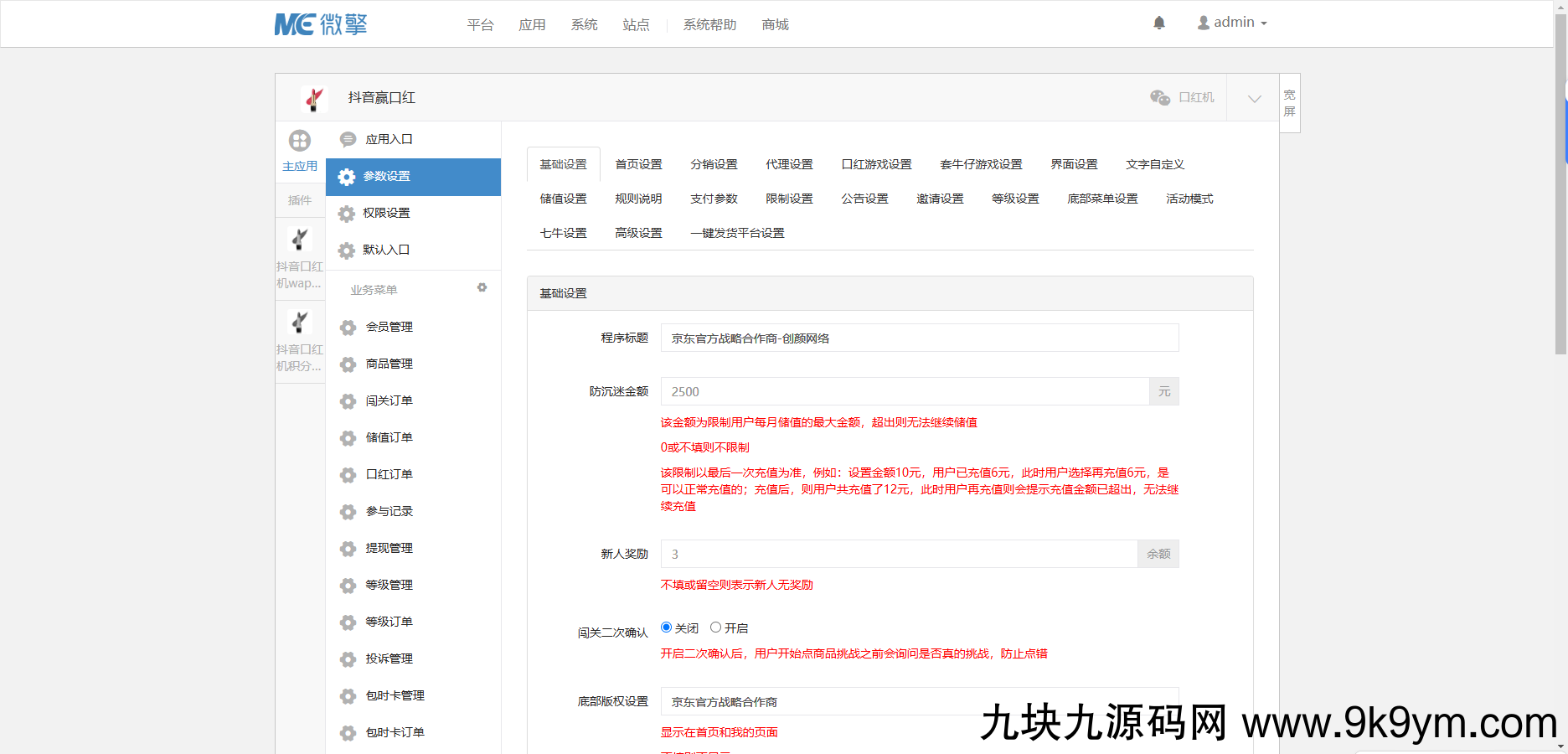Open 主应用 grid icon in sidebar
The height and width of the screenshot is (754, 1568).
point(300,141)
